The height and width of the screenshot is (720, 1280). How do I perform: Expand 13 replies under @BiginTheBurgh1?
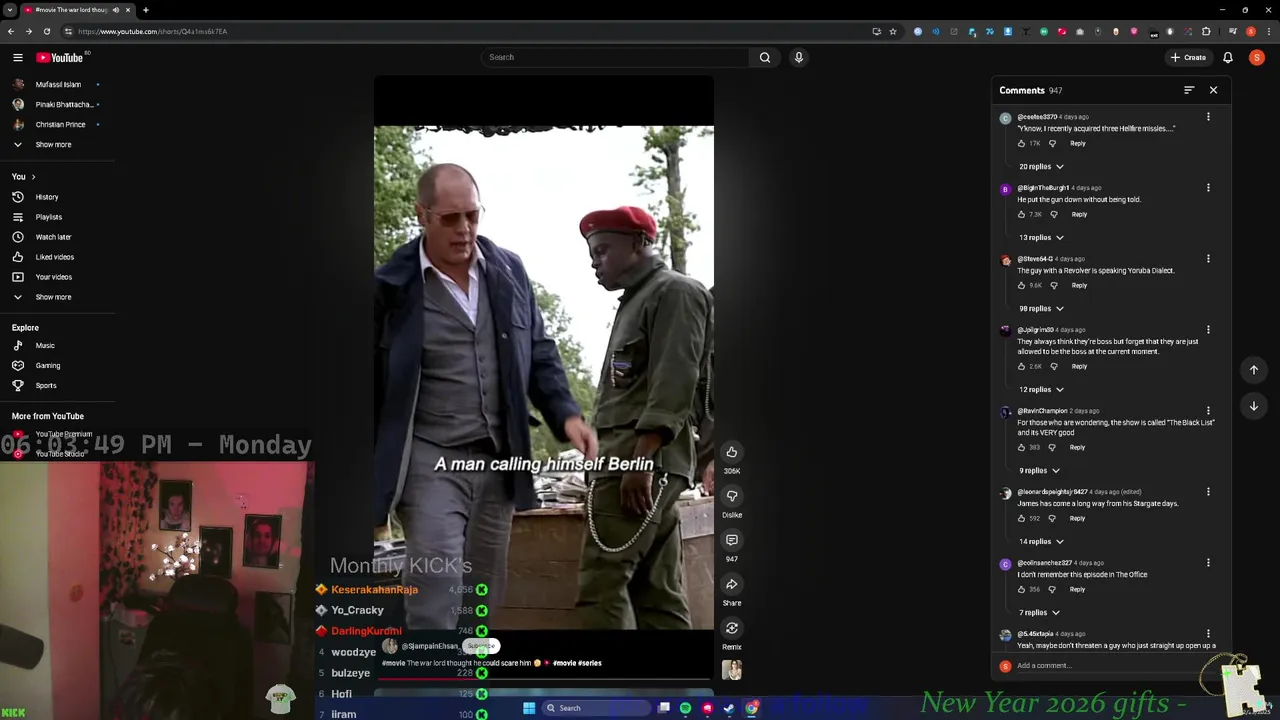pyautogui.click(x=1041, y=237)
